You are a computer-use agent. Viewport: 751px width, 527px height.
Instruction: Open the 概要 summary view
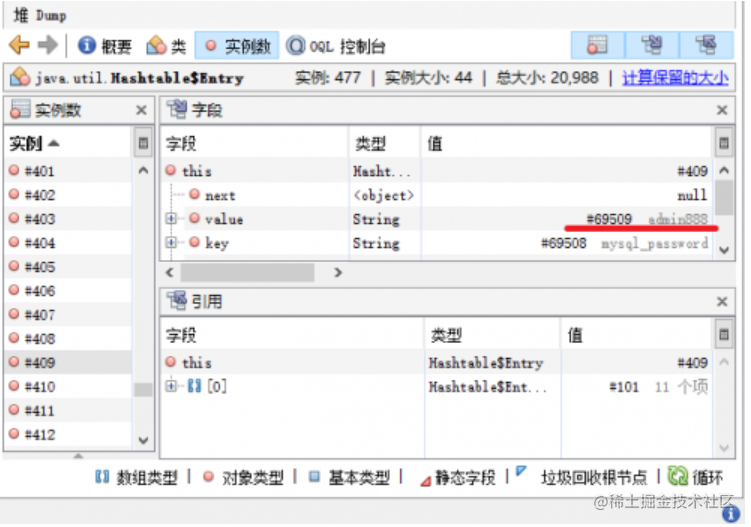[x=104, y=46]
